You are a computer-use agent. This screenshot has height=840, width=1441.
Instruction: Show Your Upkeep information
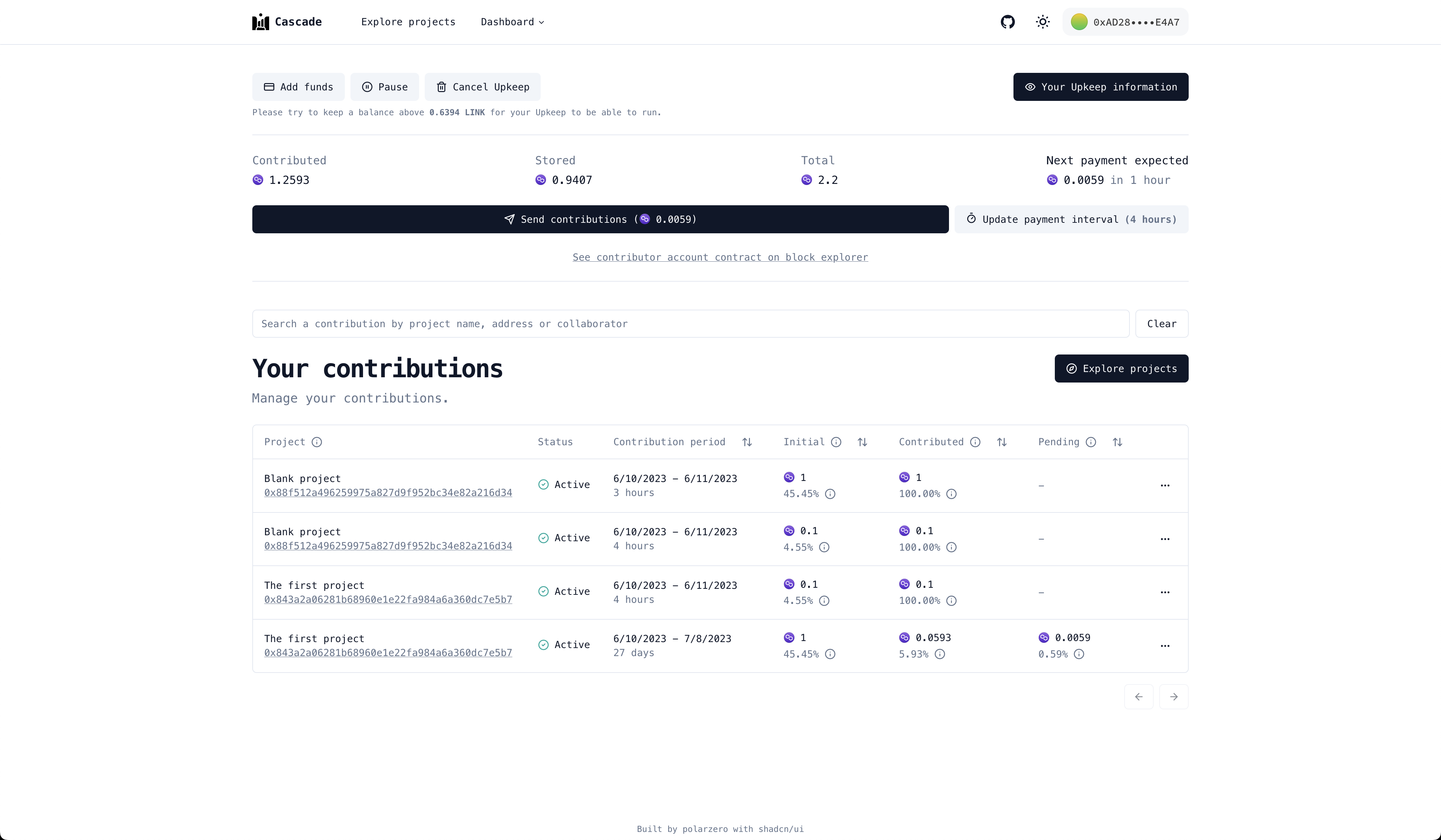(x=1100, y=87)
